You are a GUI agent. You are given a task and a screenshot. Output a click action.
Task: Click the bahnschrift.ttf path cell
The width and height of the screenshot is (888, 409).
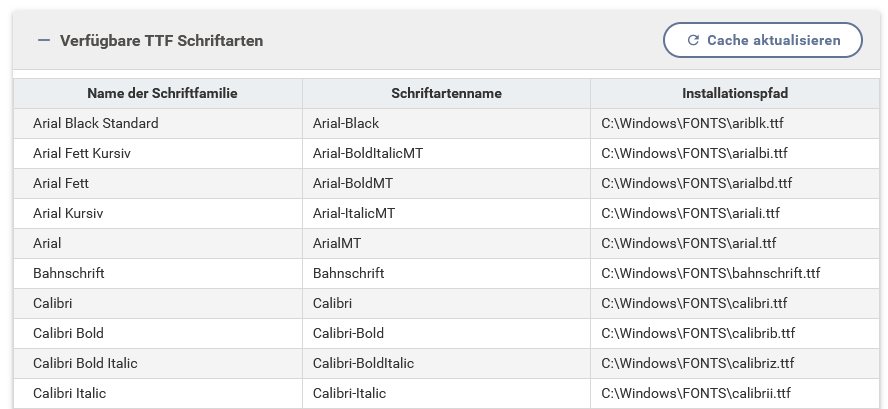tap(710, 273)
